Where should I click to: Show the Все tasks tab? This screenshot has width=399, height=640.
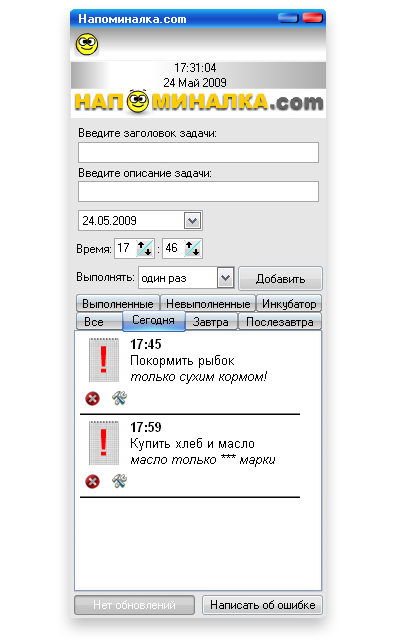[x=99, y=322]
